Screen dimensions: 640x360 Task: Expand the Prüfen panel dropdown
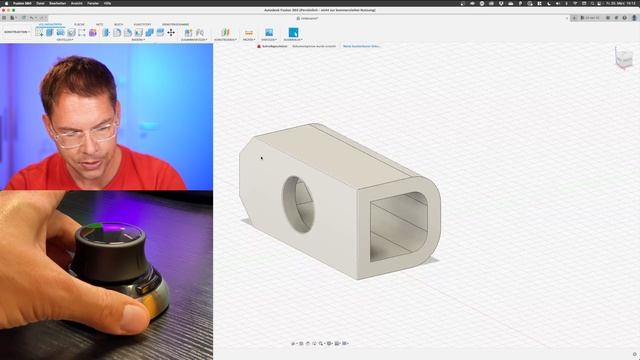[249, 40]
